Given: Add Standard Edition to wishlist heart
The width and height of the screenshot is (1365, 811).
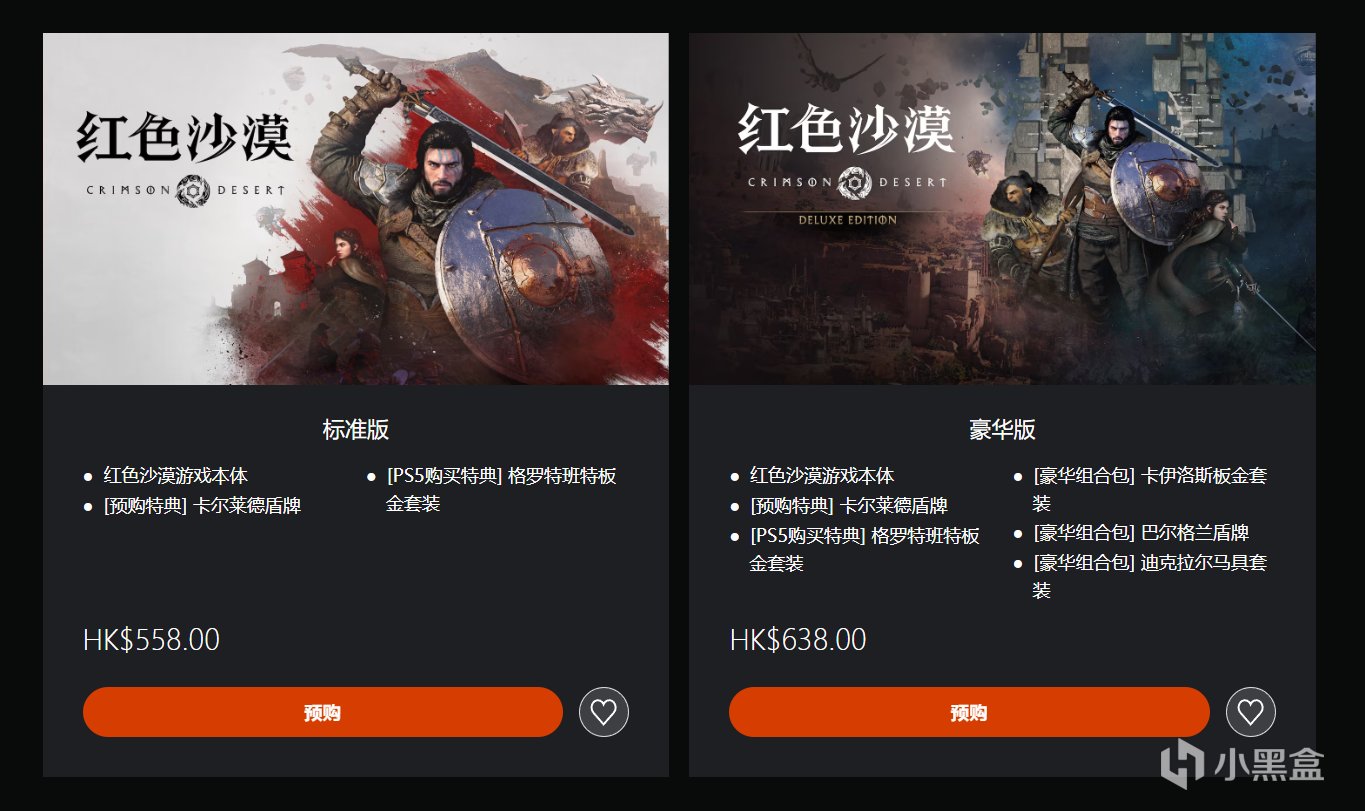Looking at the screenshot, I should click(x=604, y=712).
